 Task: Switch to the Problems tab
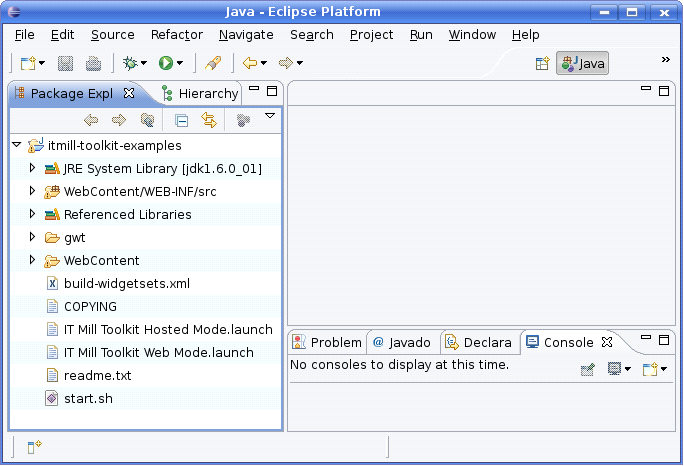tap(327, 343)
